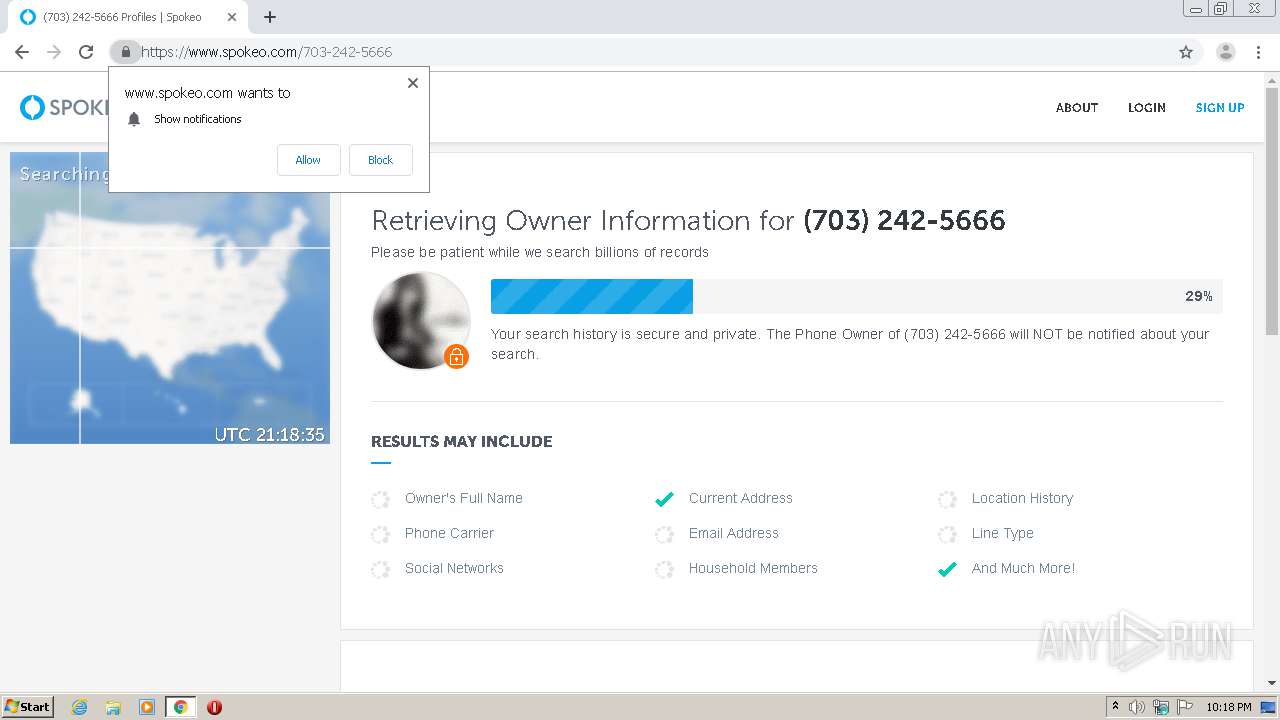Allow Spokeo notifications
This screenshot has height=720, width=1280.
pyautogui.click(x=308, y=160)
